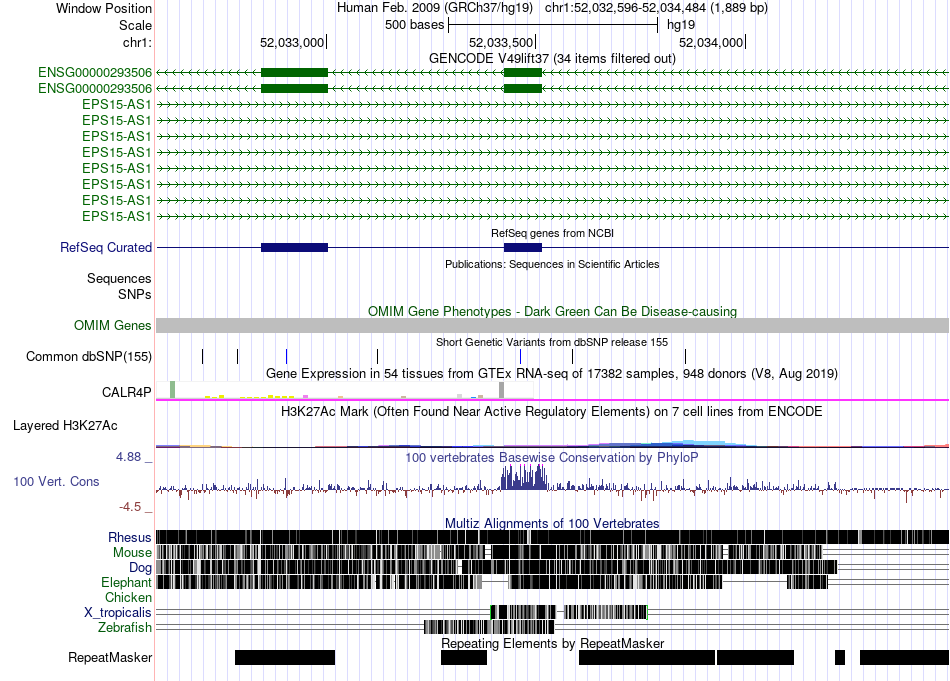
Task: Click the CALR4P expression label
Action: pyautogui.click(x=127, y=393)
